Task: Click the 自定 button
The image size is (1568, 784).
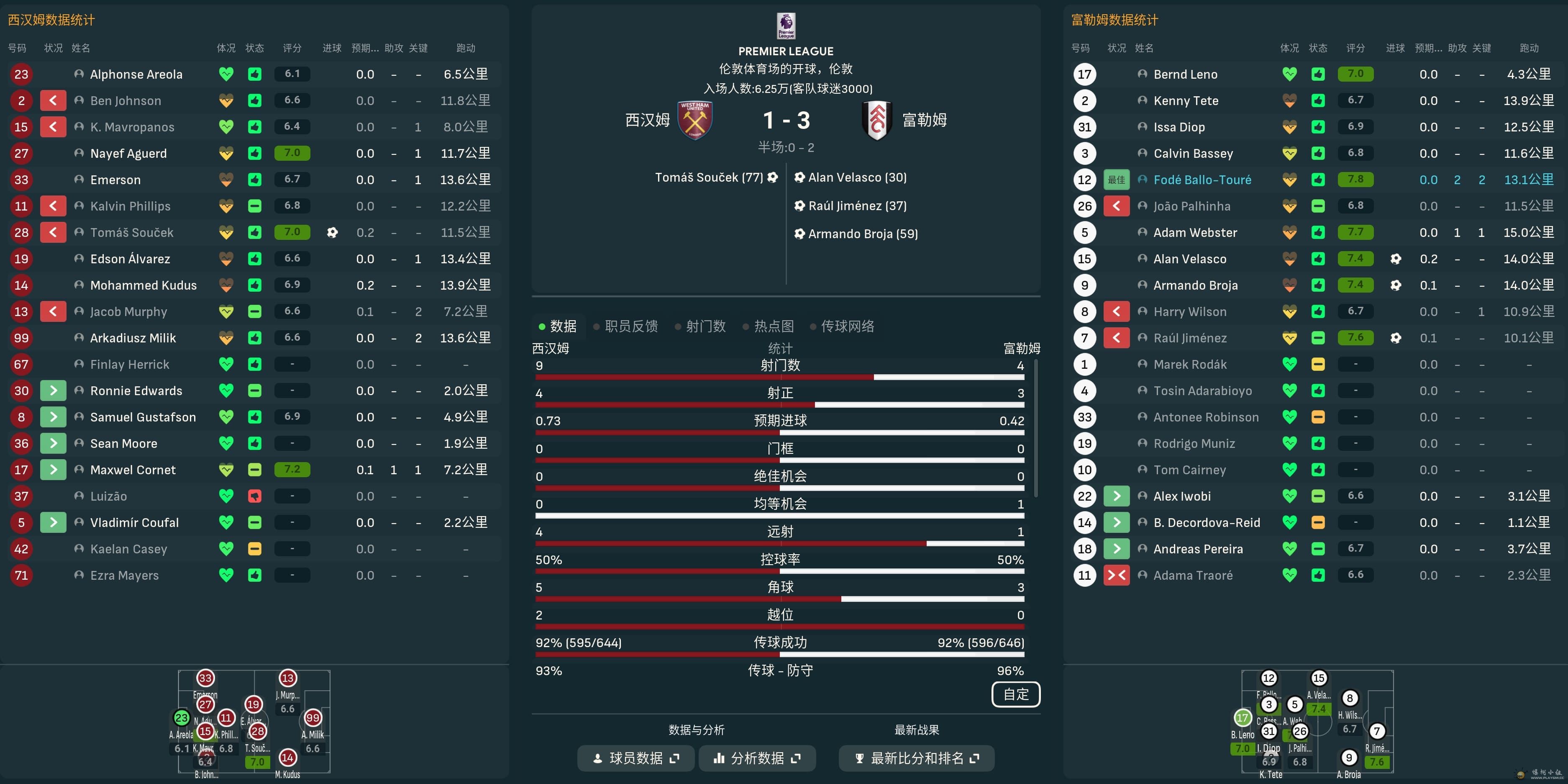Action: pos(1016,694)
